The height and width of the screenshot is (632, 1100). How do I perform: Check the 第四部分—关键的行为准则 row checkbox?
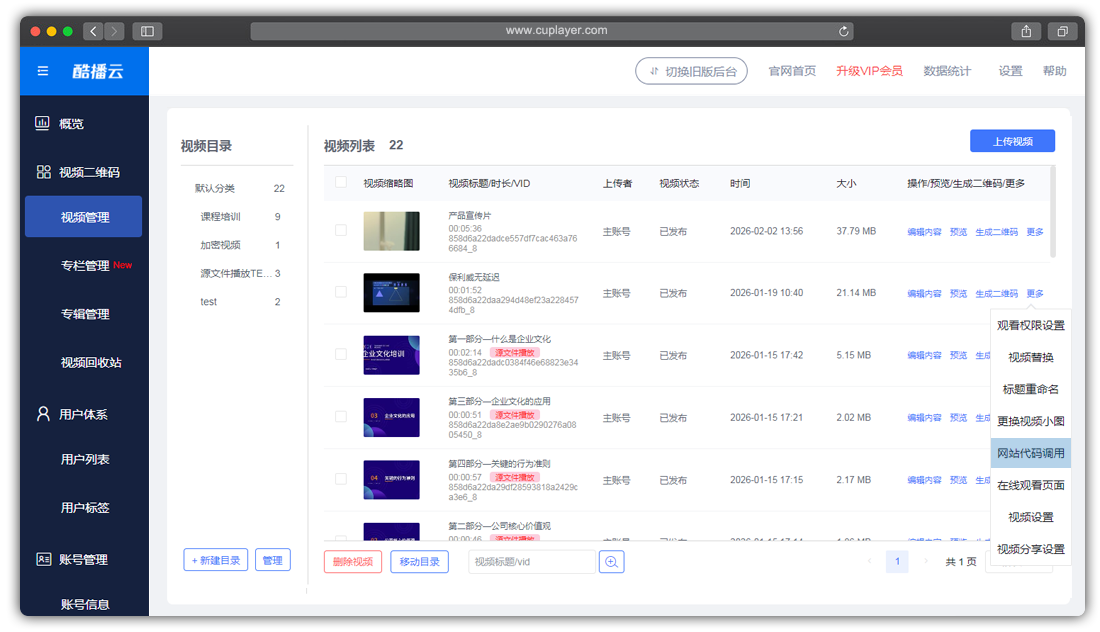pos(341,479)
